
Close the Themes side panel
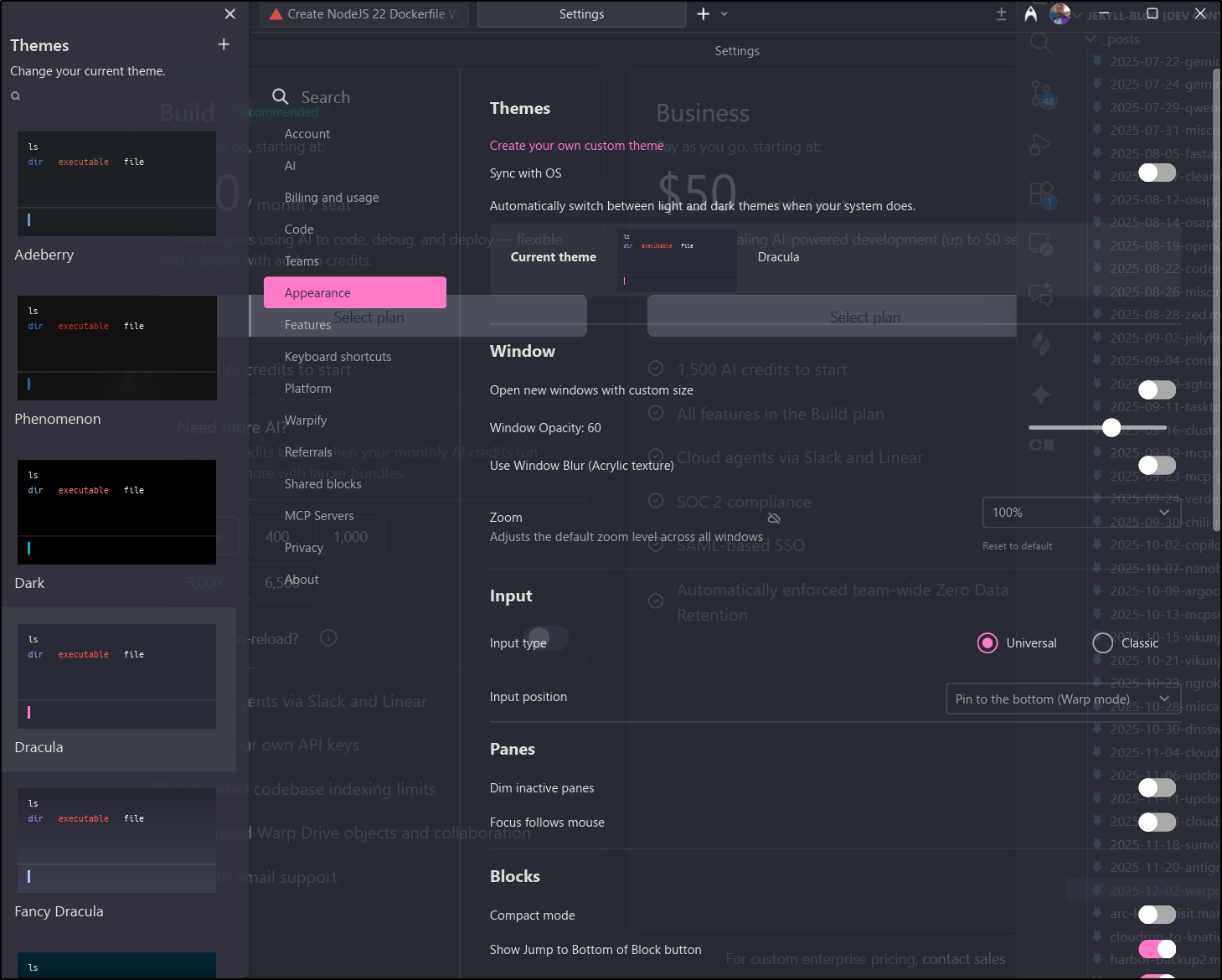[x=230, y=14]
